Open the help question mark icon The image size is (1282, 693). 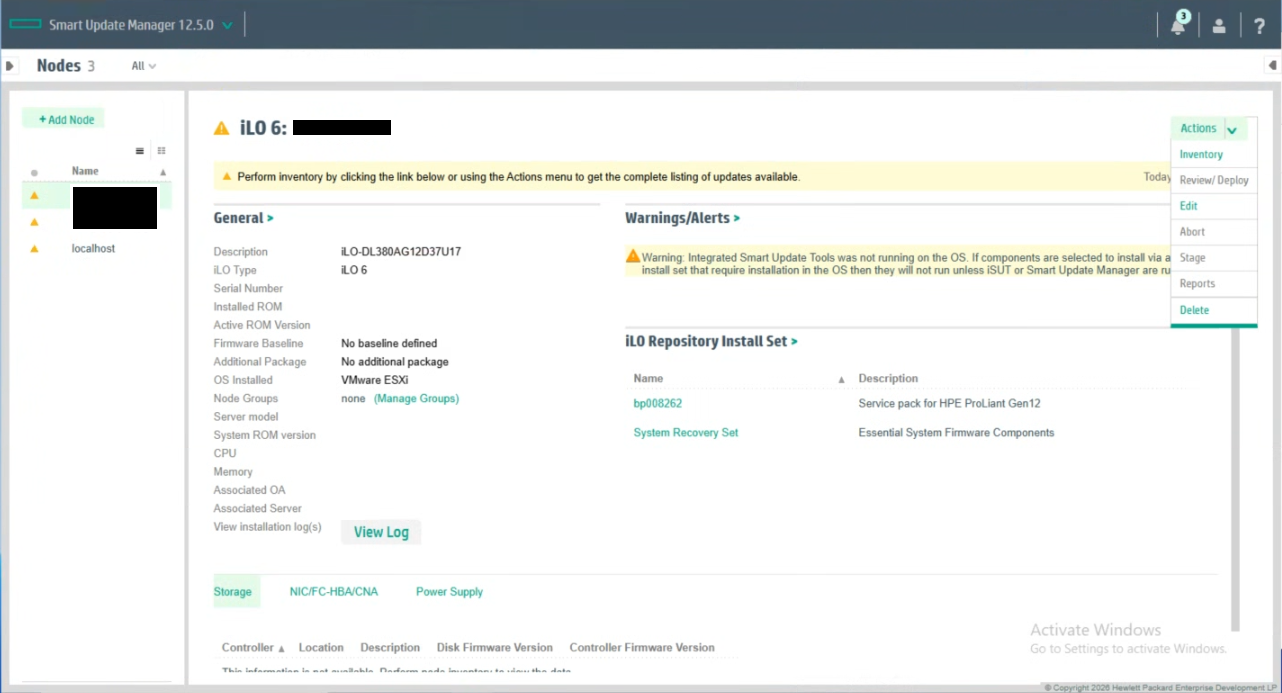pos(1260,27)
